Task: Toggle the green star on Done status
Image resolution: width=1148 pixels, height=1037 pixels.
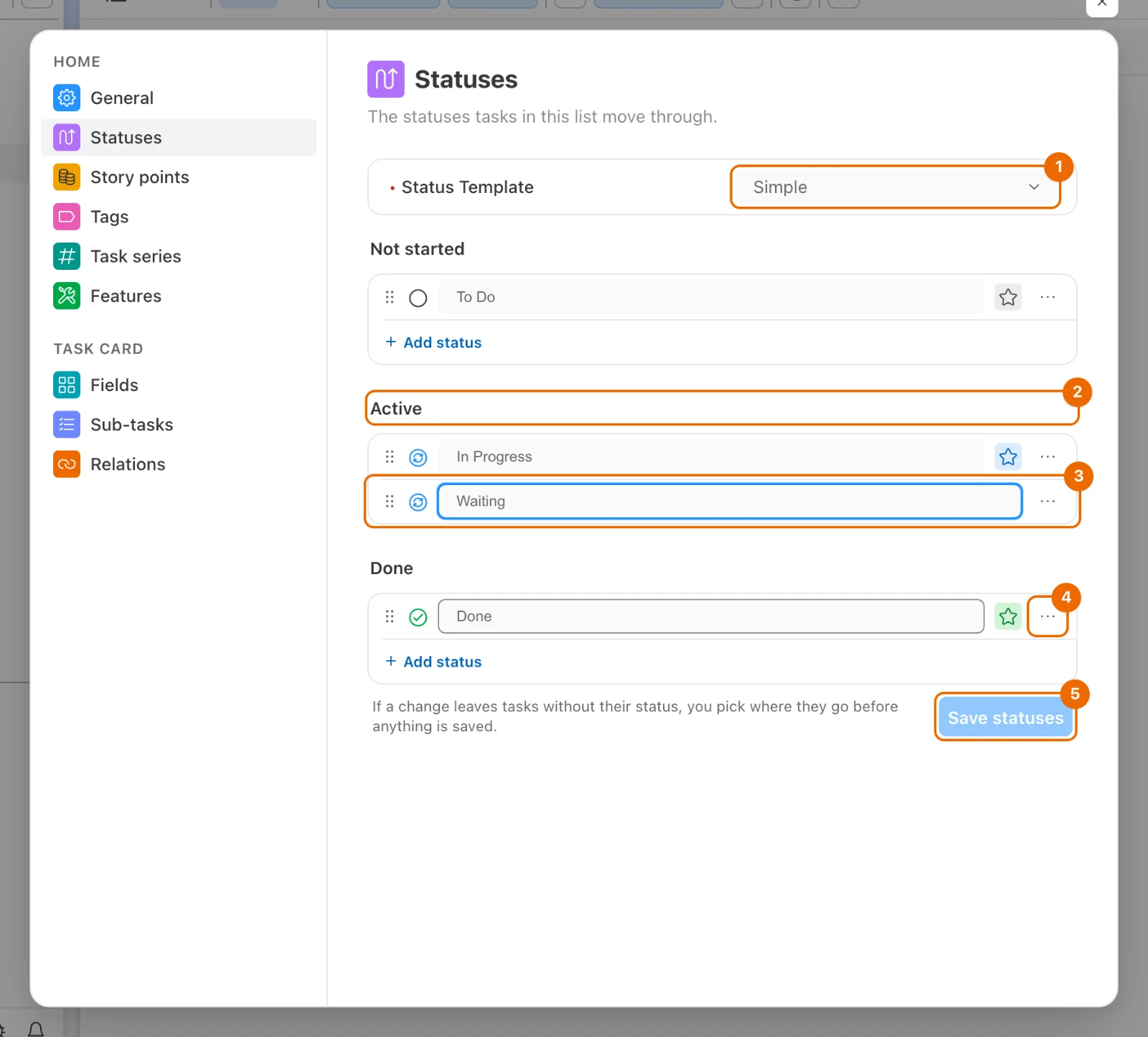Action: point(1008,616)
